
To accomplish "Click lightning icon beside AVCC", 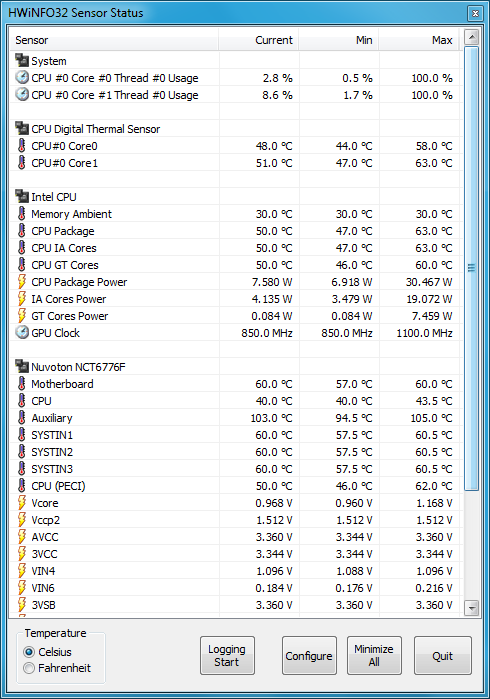I will click(21, 536).
